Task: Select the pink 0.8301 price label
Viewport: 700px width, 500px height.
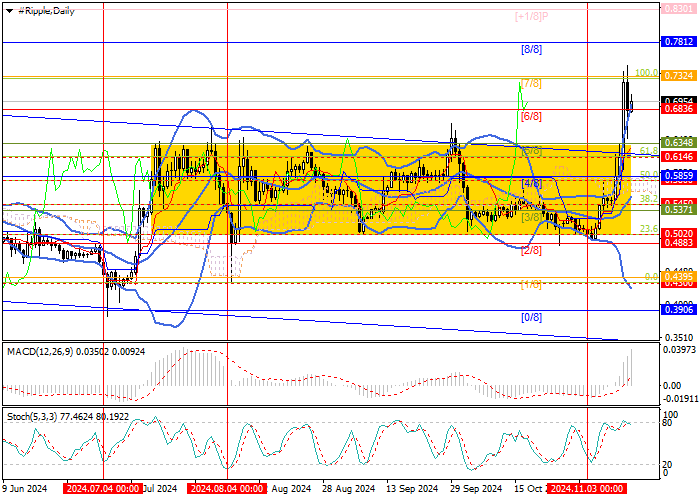Action: [x=678, y=8]
